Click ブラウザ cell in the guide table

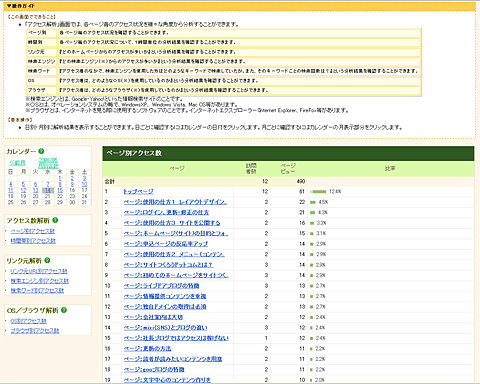click(42, 90)
